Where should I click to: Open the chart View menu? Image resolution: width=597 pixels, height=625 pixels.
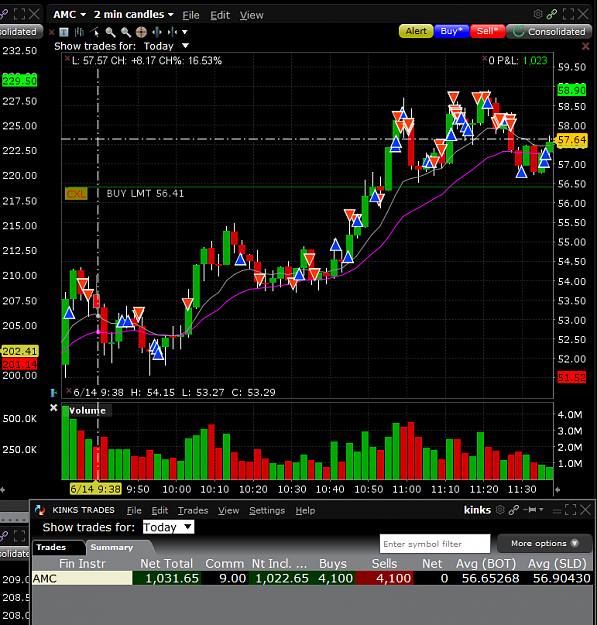click(251, 15)
